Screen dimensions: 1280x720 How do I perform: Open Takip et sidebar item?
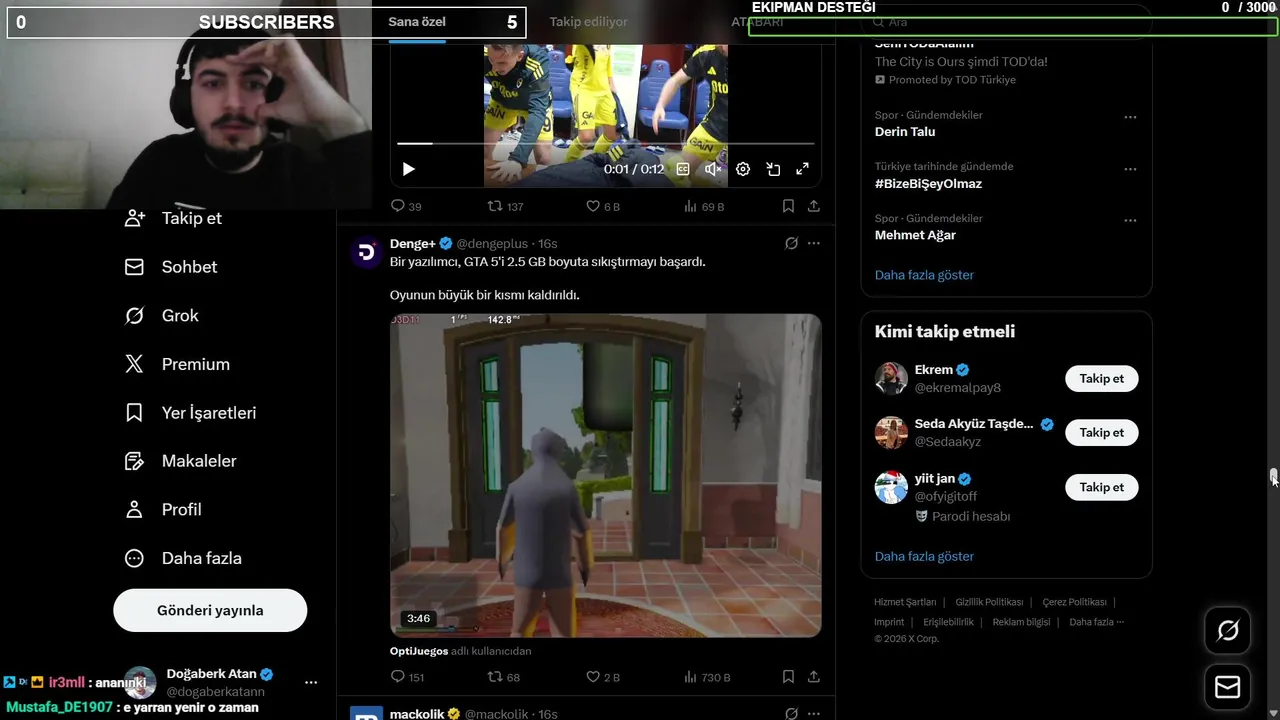pyautogui.click(x=172, y=218)
